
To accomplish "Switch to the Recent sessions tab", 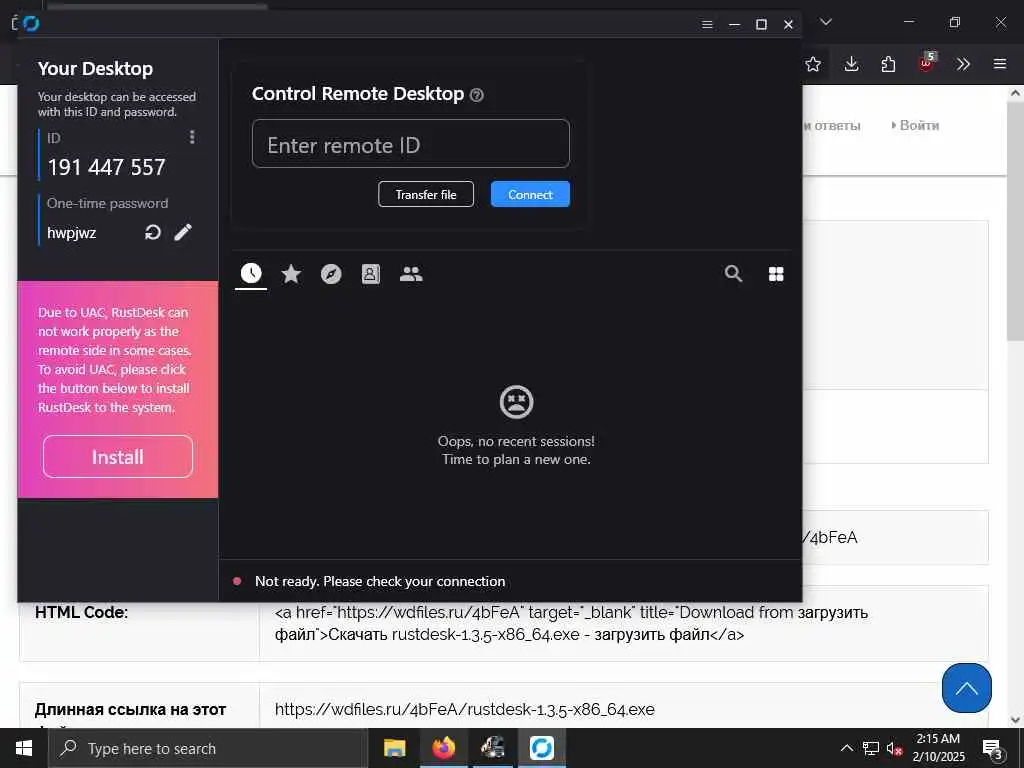I will [251, 274].
